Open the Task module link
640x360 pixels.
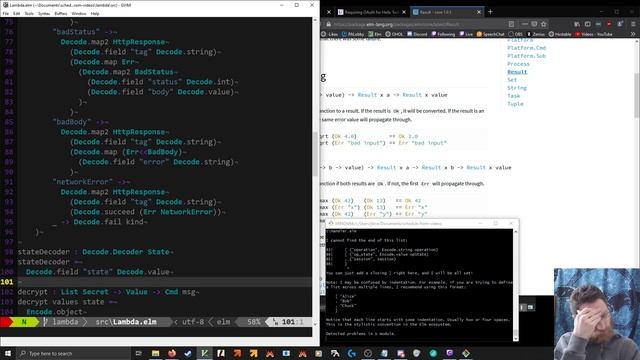(513, 96)
